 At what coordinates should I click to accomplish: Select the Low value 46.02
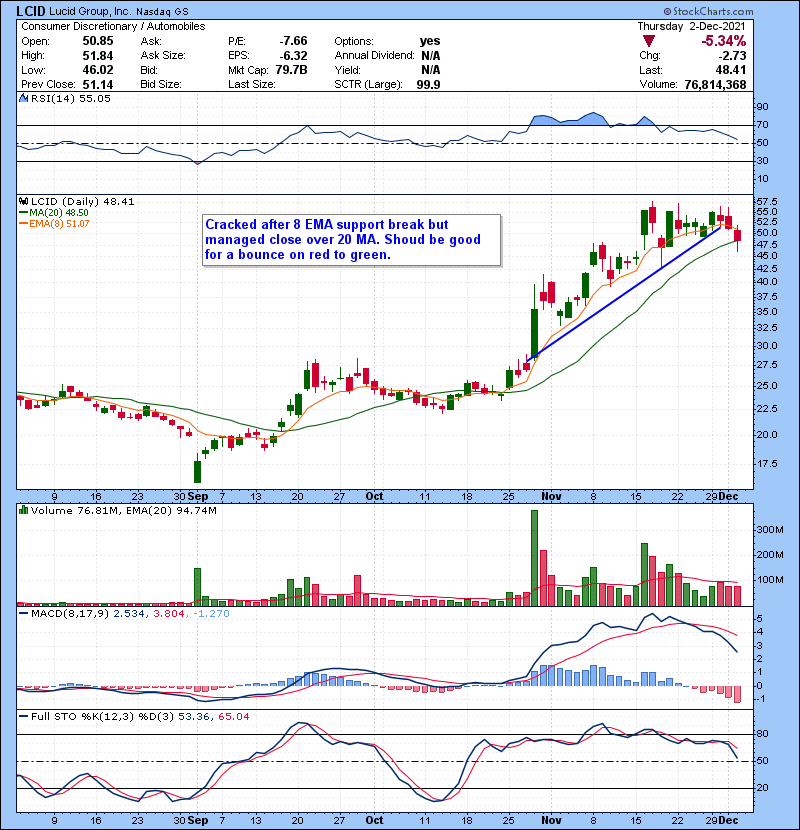pos(98,70)
